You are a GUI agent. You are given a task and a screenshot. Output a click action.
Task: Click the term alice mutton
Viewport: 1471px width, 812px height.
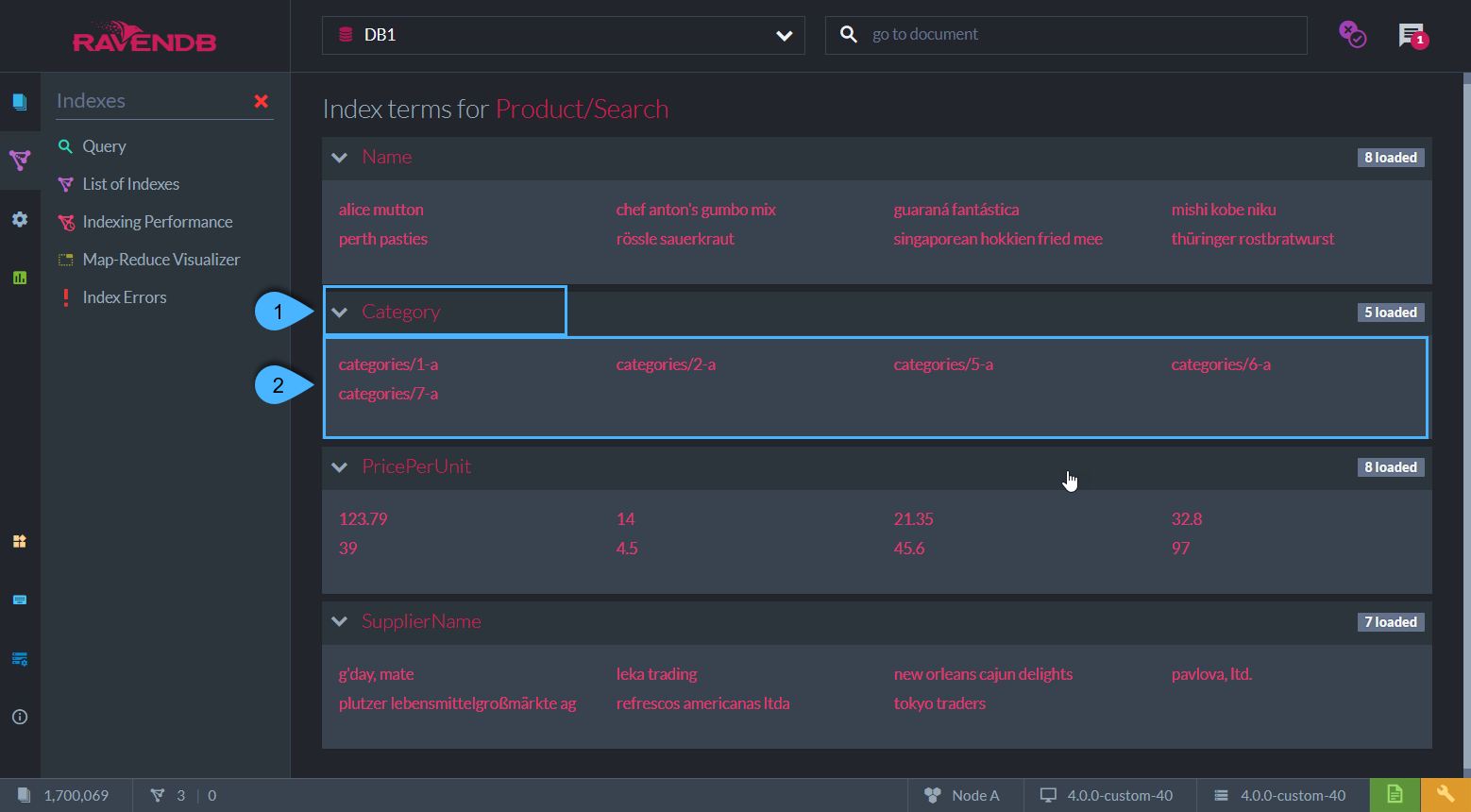(x=381, y=210)
